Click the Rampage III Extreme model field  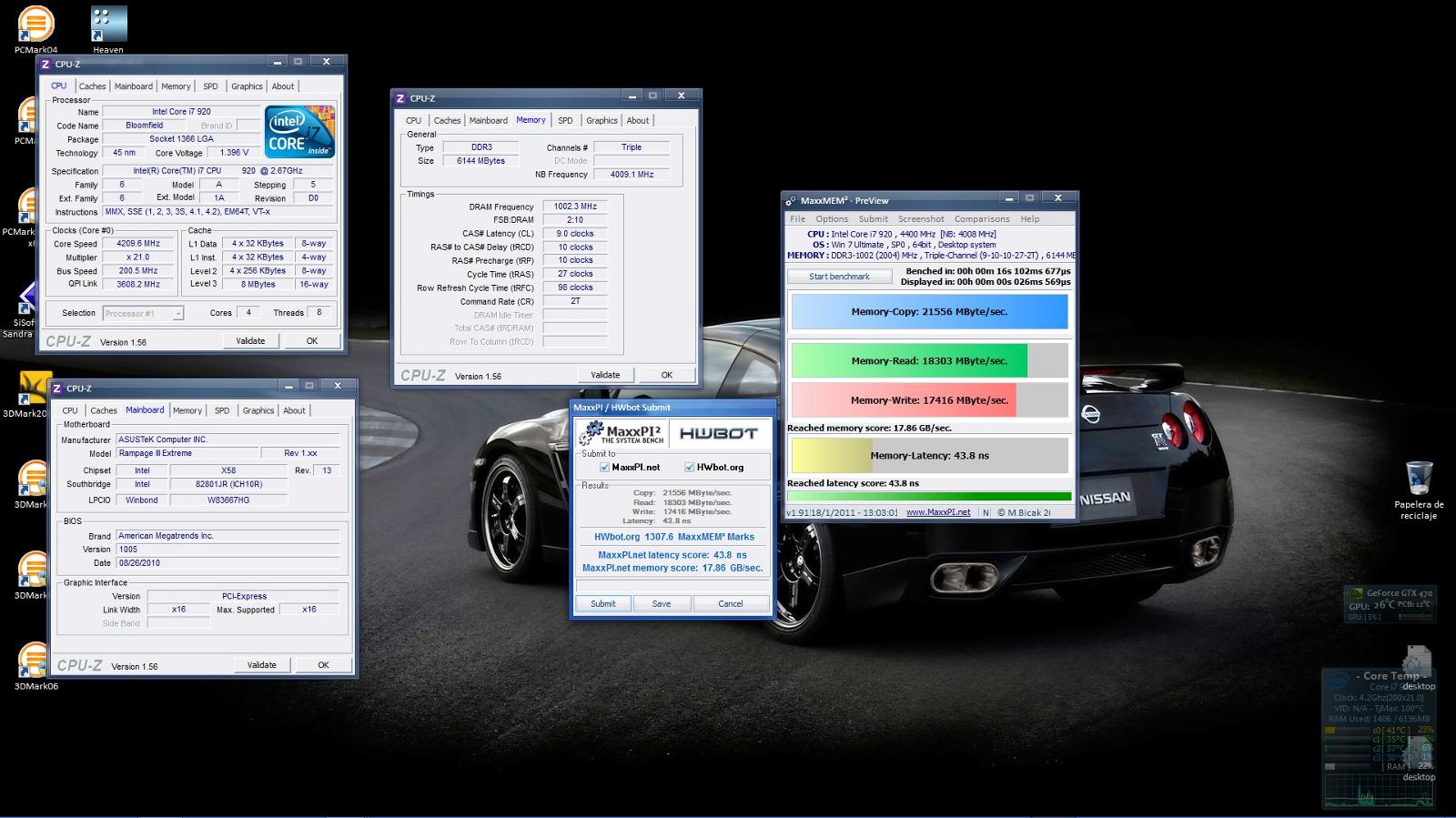pos(186,453)
